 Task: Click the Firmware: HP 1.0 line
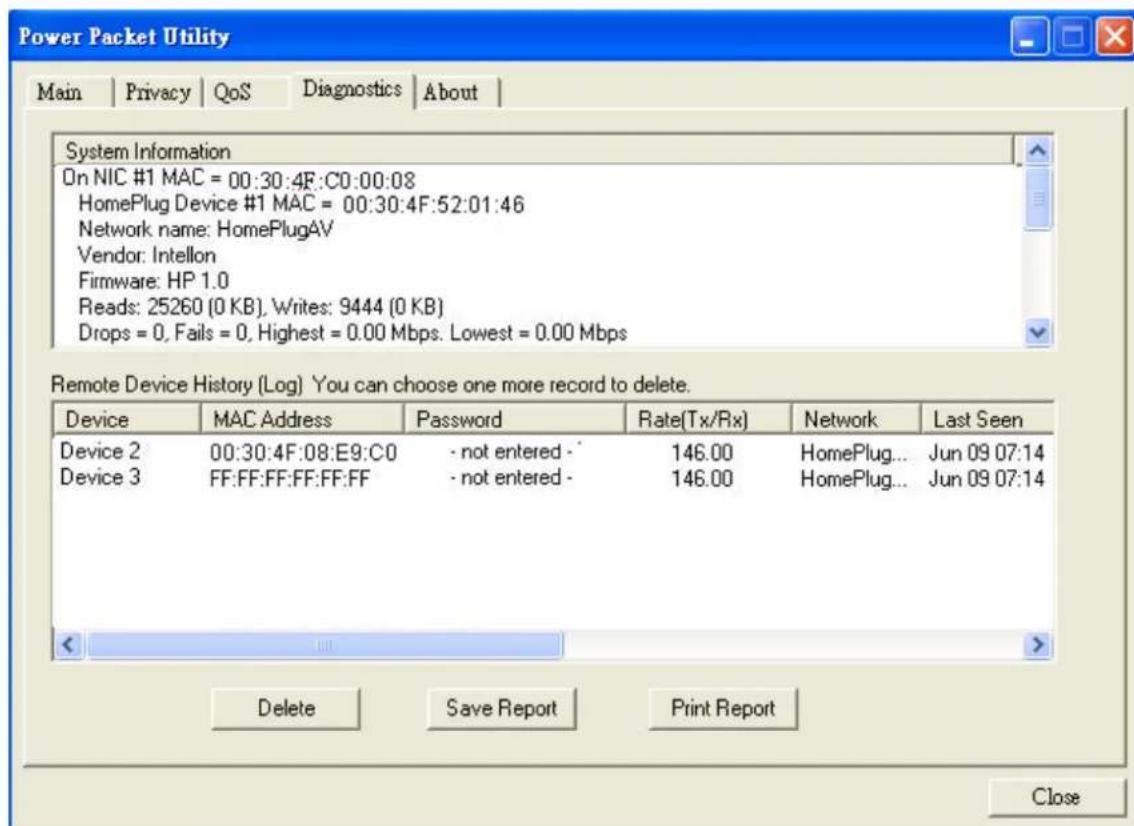[153, 281]
